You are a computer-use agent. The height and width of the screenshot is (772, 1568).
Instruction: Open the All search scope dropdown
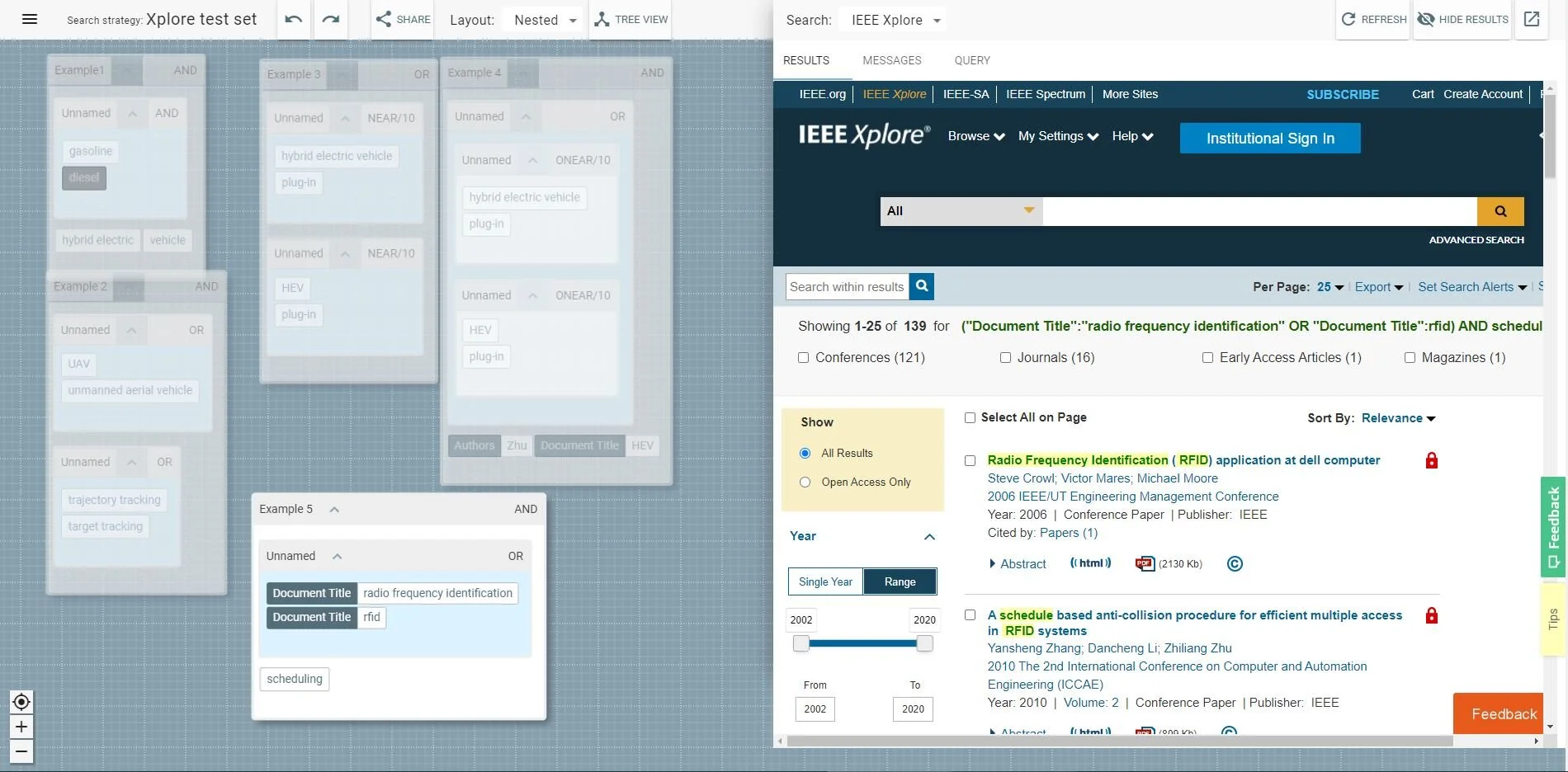[961, 211]
